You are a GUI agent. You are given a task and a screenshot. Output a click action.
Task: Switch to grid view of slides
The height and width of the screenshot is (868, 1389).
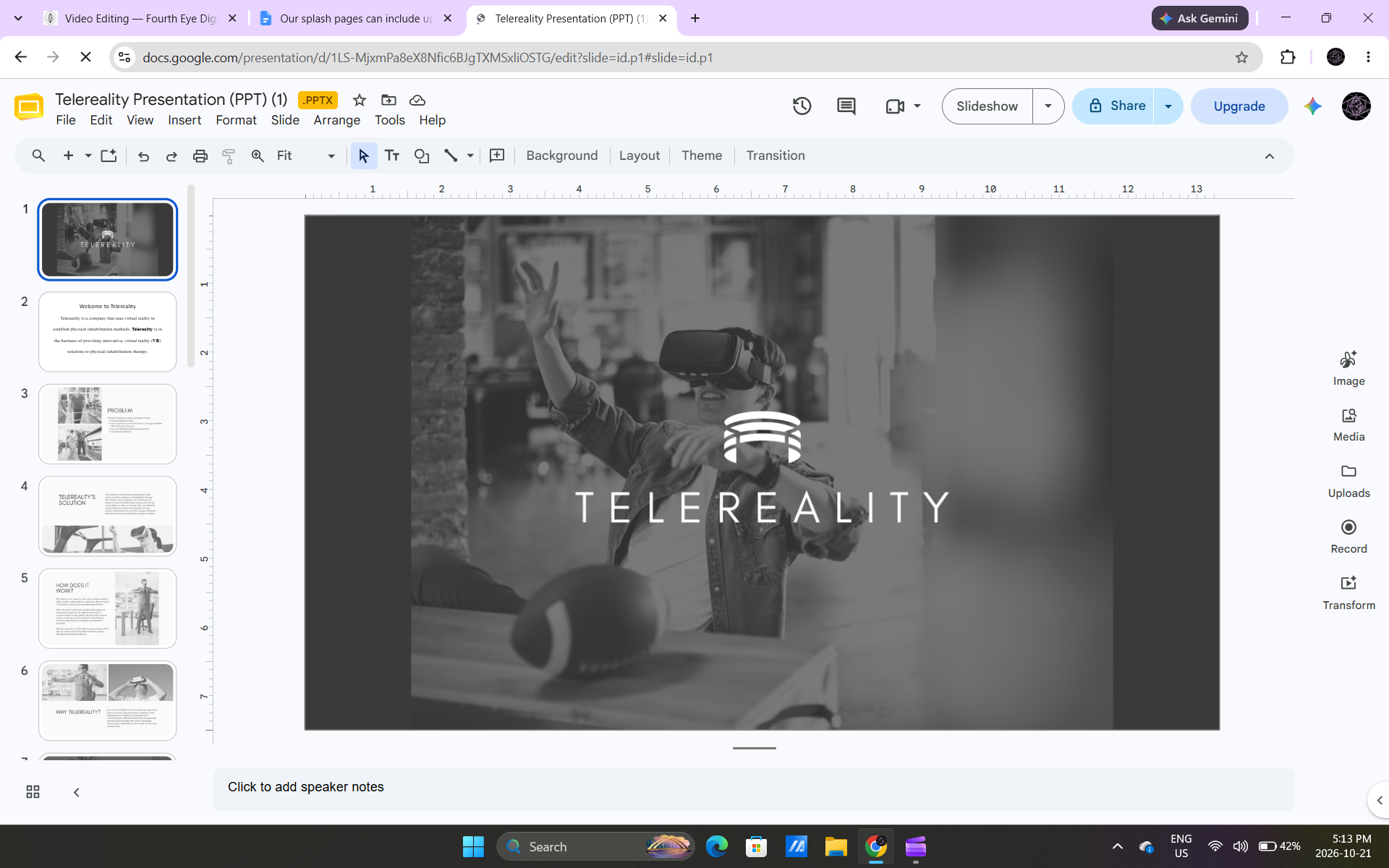pos(33,792)
